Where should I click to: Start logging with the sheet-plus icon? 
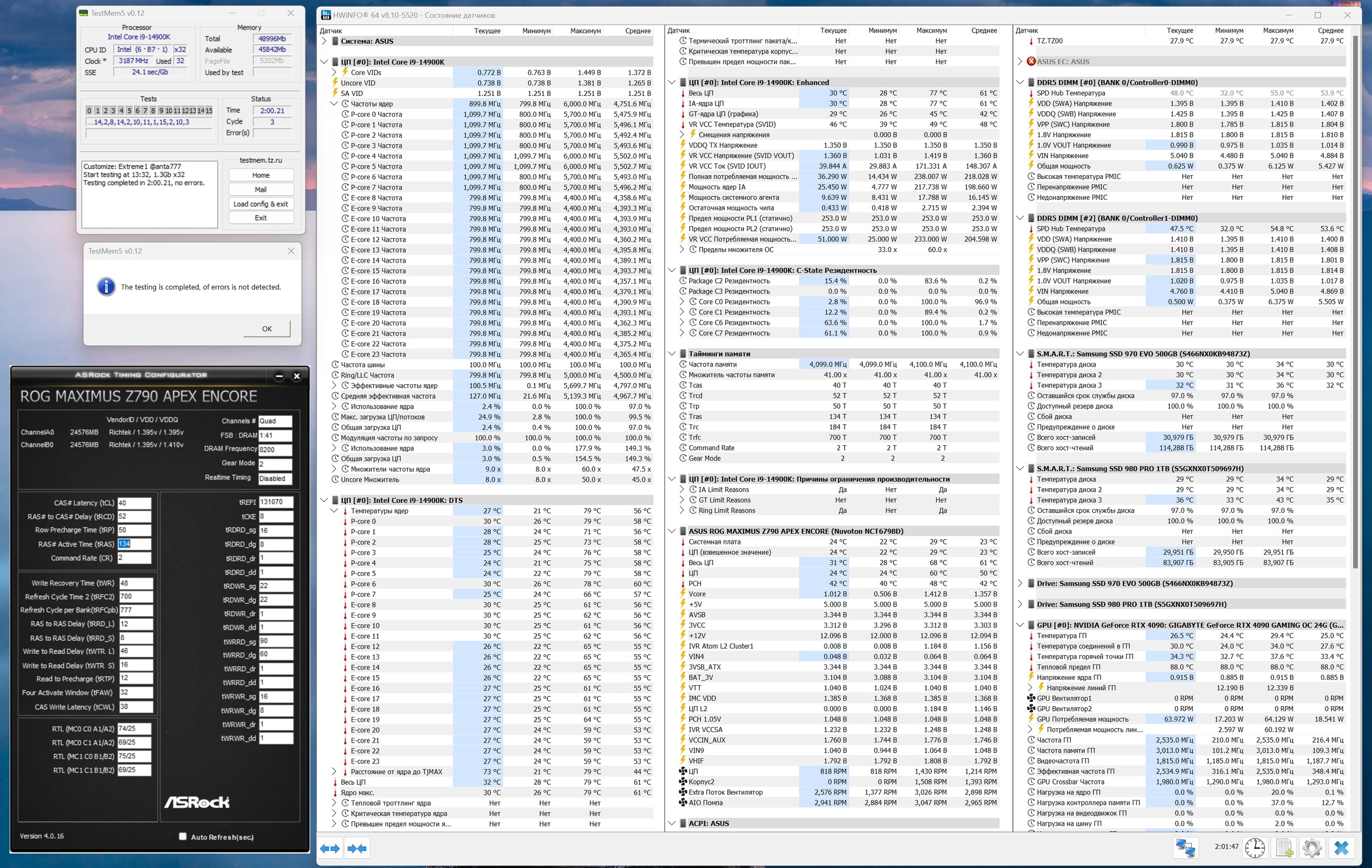1284,848
